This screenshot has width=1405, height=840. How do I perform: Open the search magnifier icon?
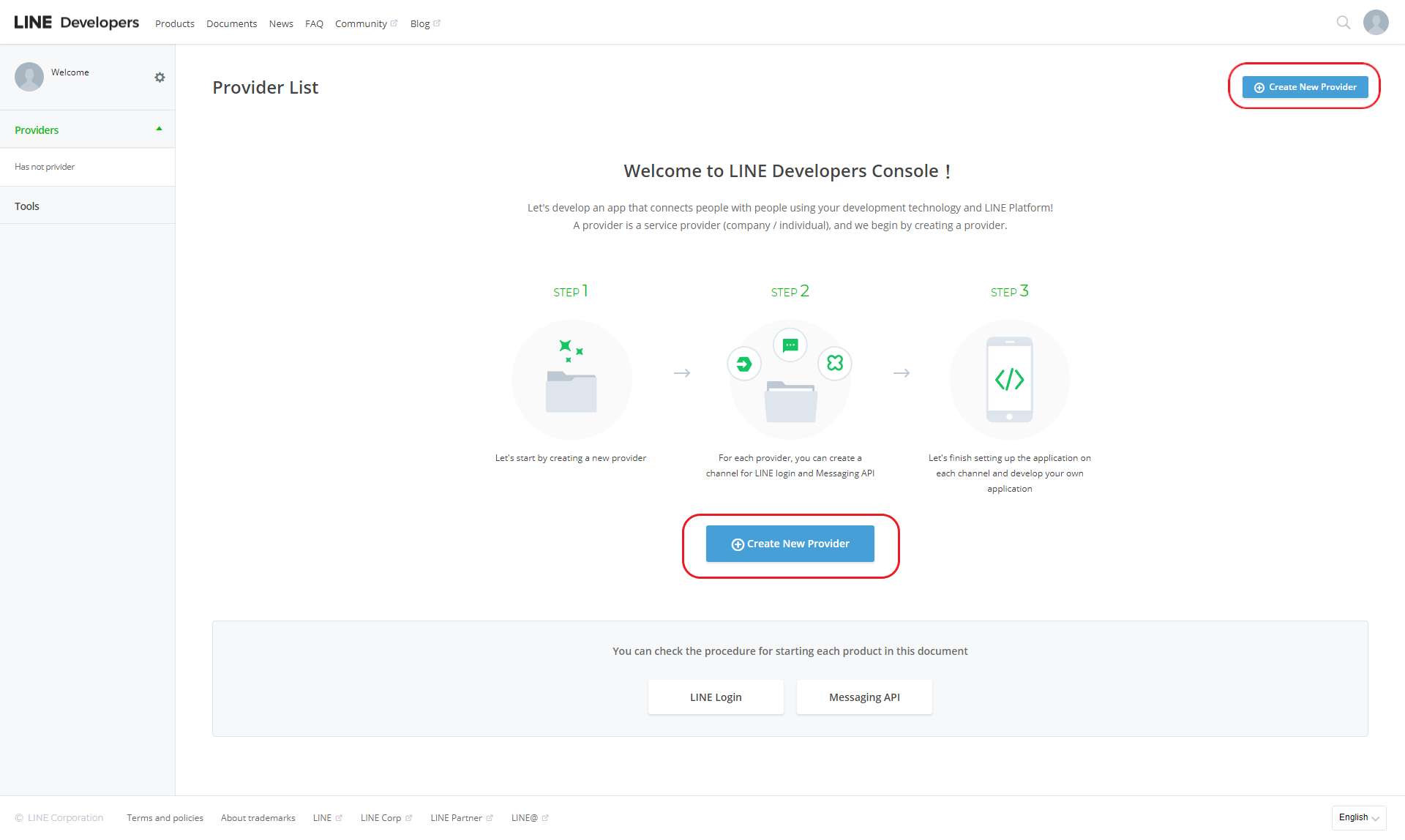point(1343,23)
